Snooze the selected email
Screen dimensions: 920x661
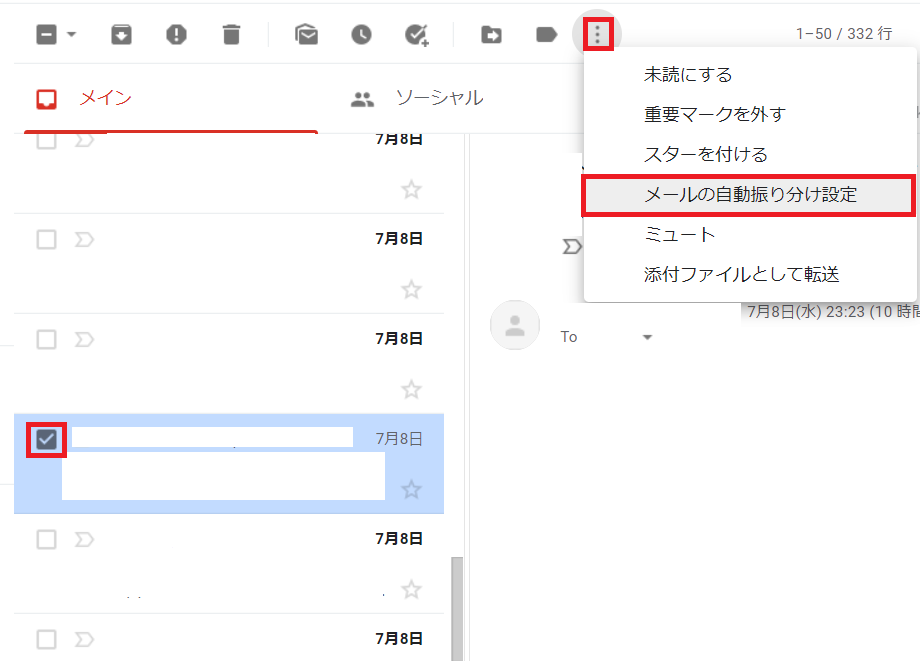(361, 33)
